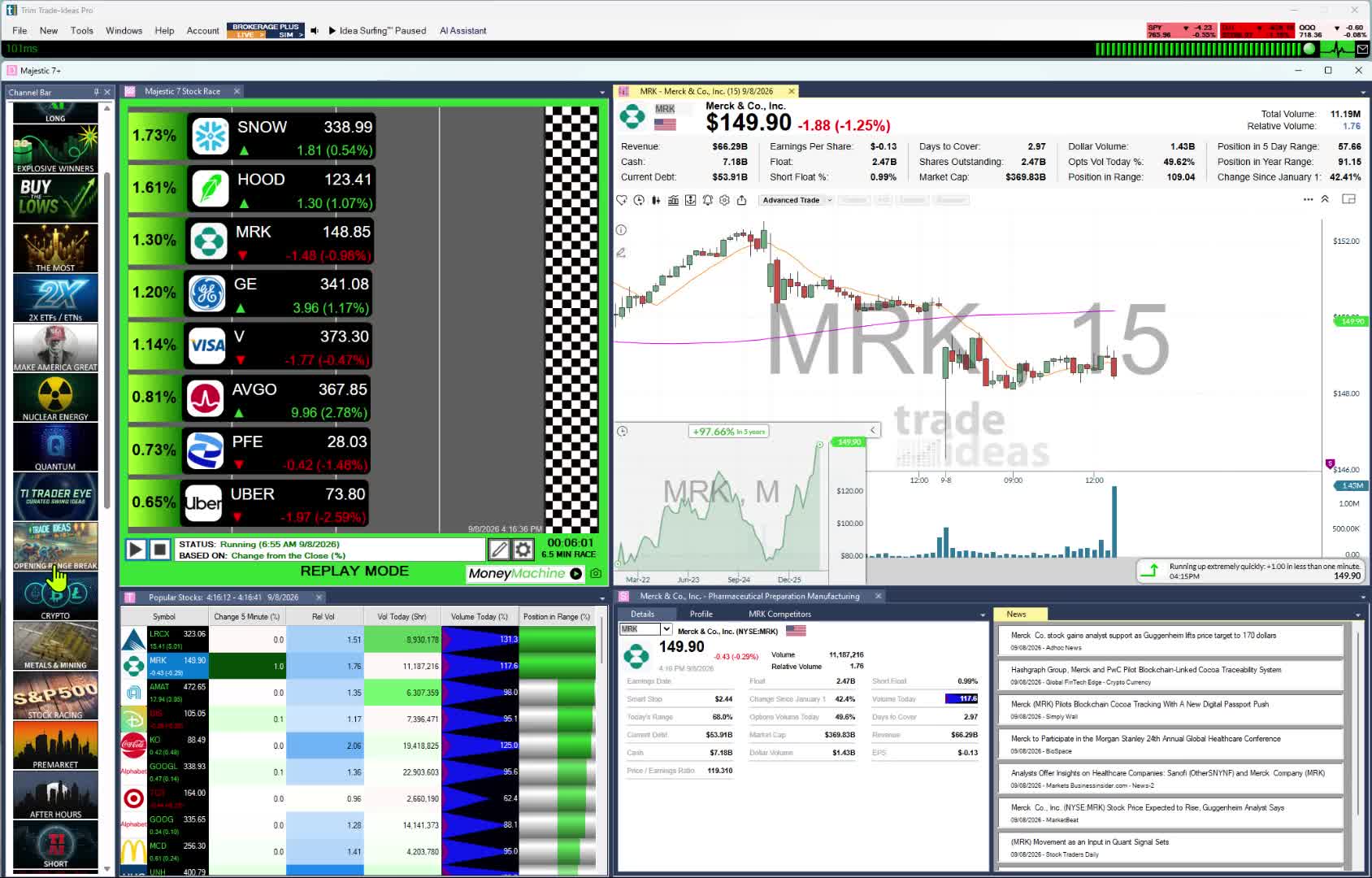Stop the stock race replay
The image size is (1372, 878).
tap(160, 550)
